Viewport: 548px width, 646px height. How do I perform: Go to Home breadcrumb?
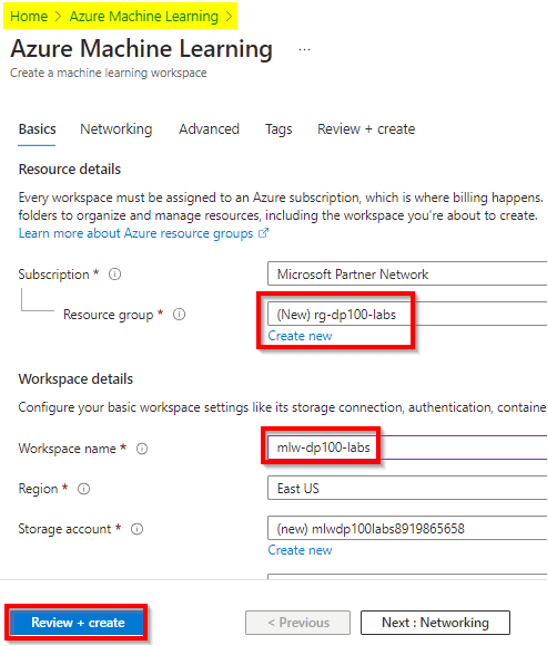pyautogui.click(x=29, y=16)
